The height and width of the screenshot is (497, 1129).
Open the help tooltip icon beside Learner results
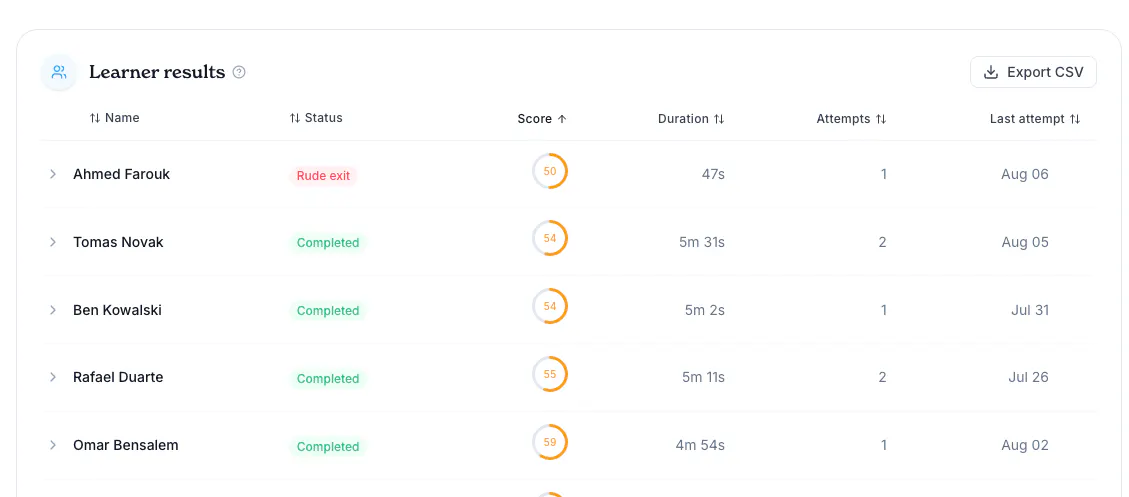tap(239, 72)
